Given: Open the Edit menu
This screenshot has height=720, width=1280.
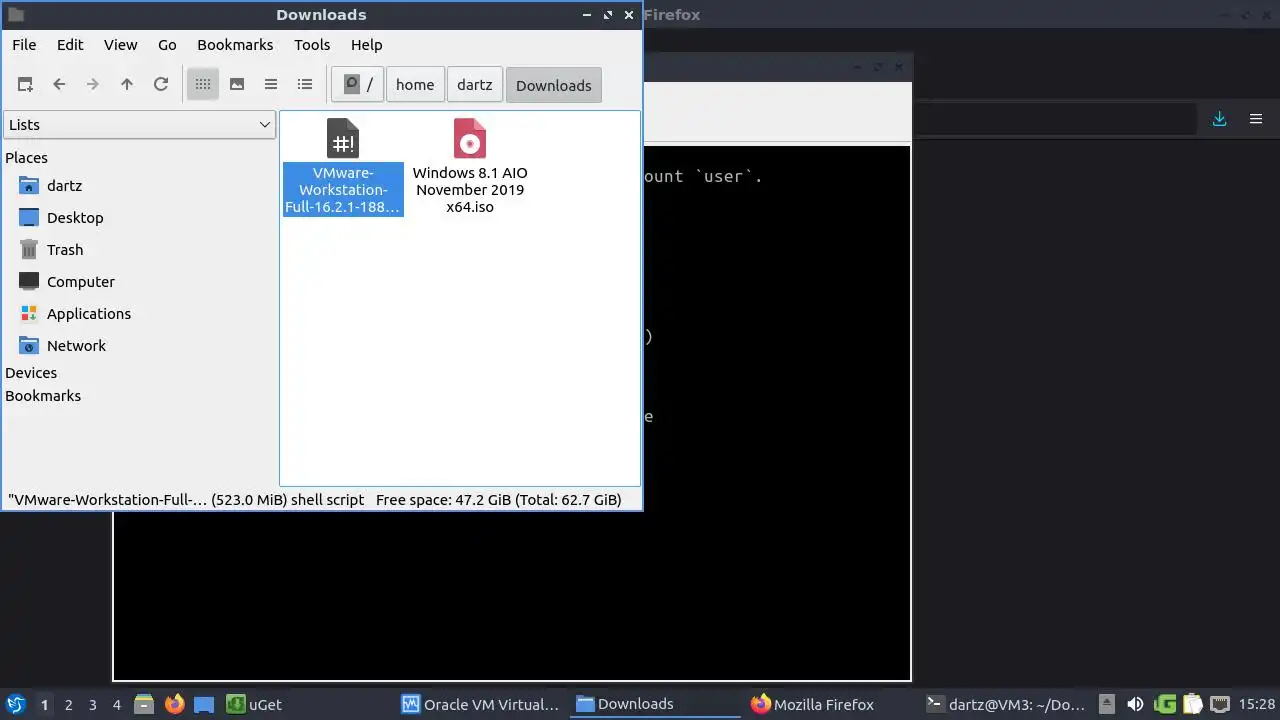Looking at the screenshot, I should [x=70, y=45].
